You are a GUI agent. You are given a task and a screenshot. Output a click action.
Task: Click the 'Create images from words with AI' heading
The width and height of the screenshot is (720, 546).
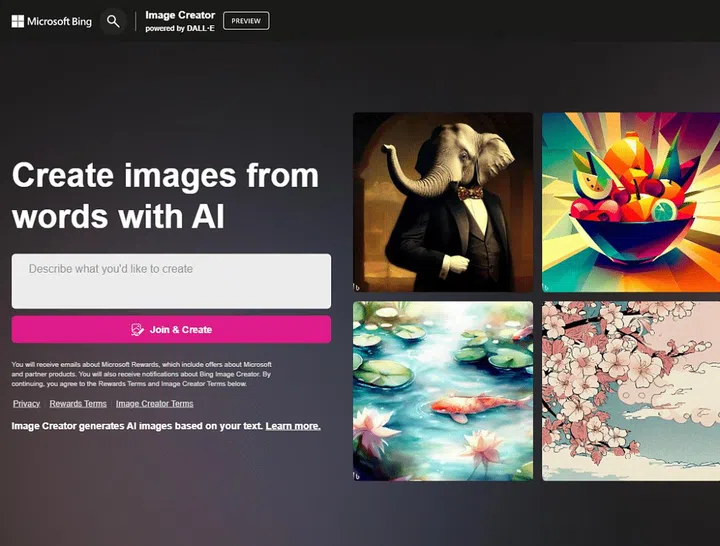(165, 195)
